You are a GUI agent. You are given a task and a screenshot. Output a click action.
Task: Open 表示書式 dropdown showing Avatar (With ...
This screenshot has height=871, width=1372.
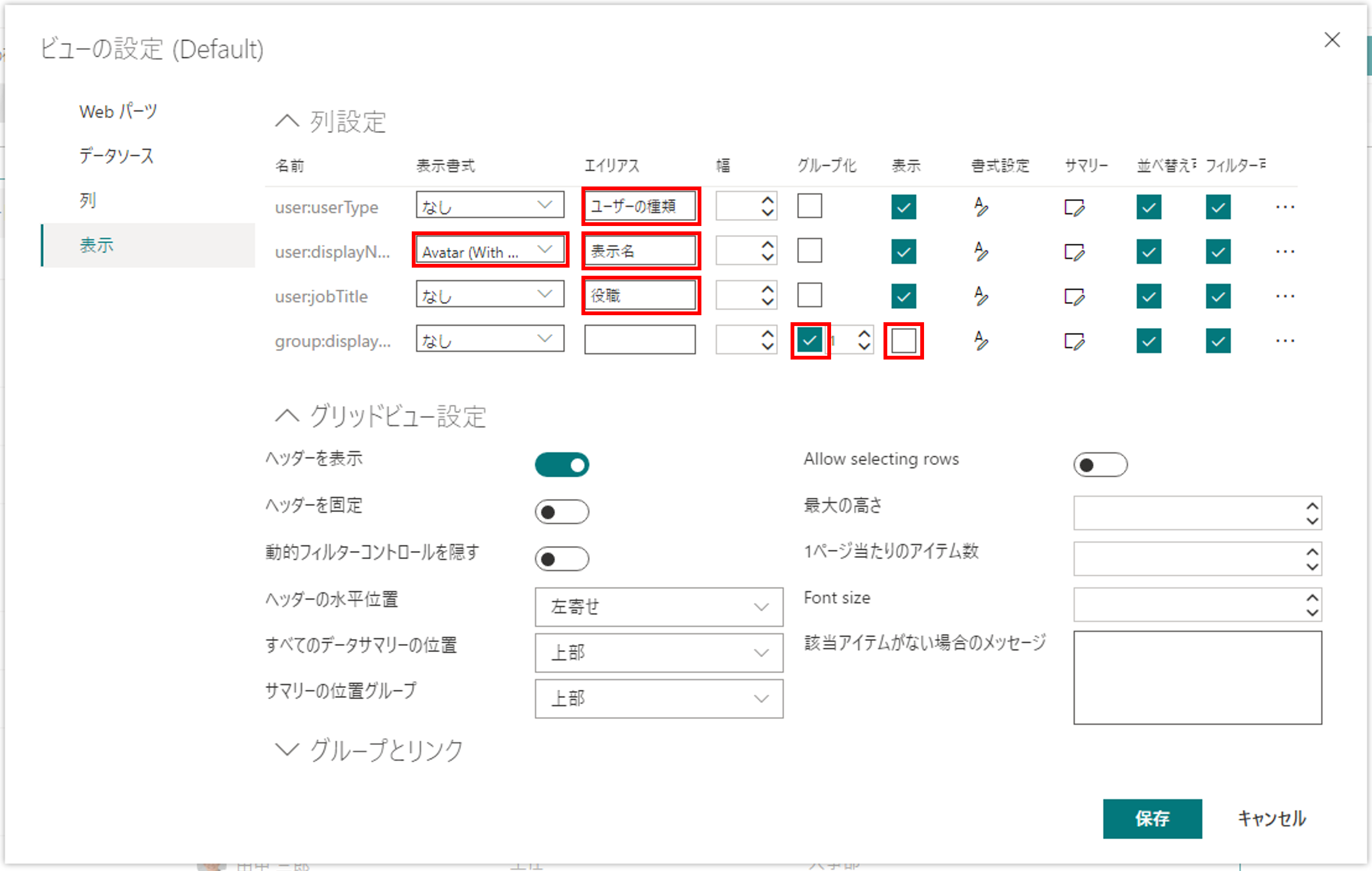coord(490,251)
